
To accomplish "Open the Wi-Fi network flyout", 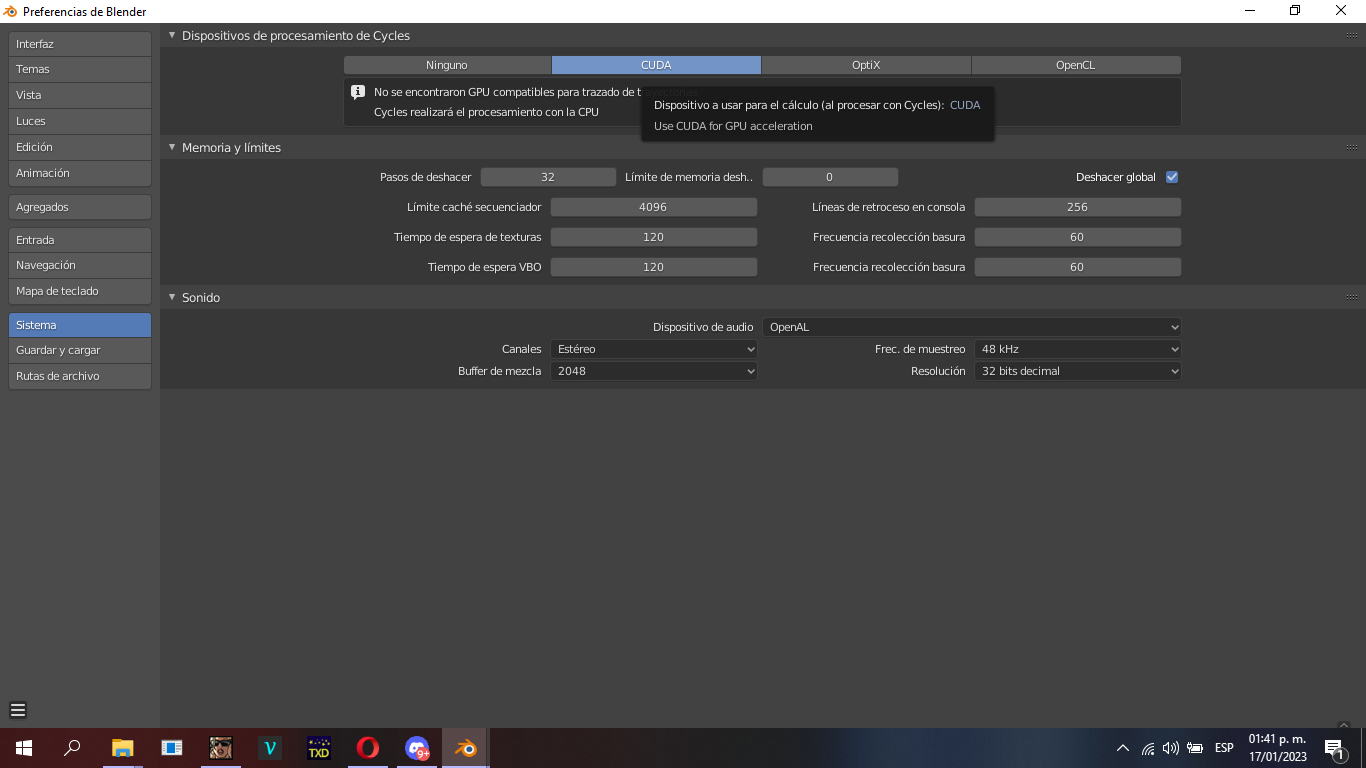I will click(1148, 748).
